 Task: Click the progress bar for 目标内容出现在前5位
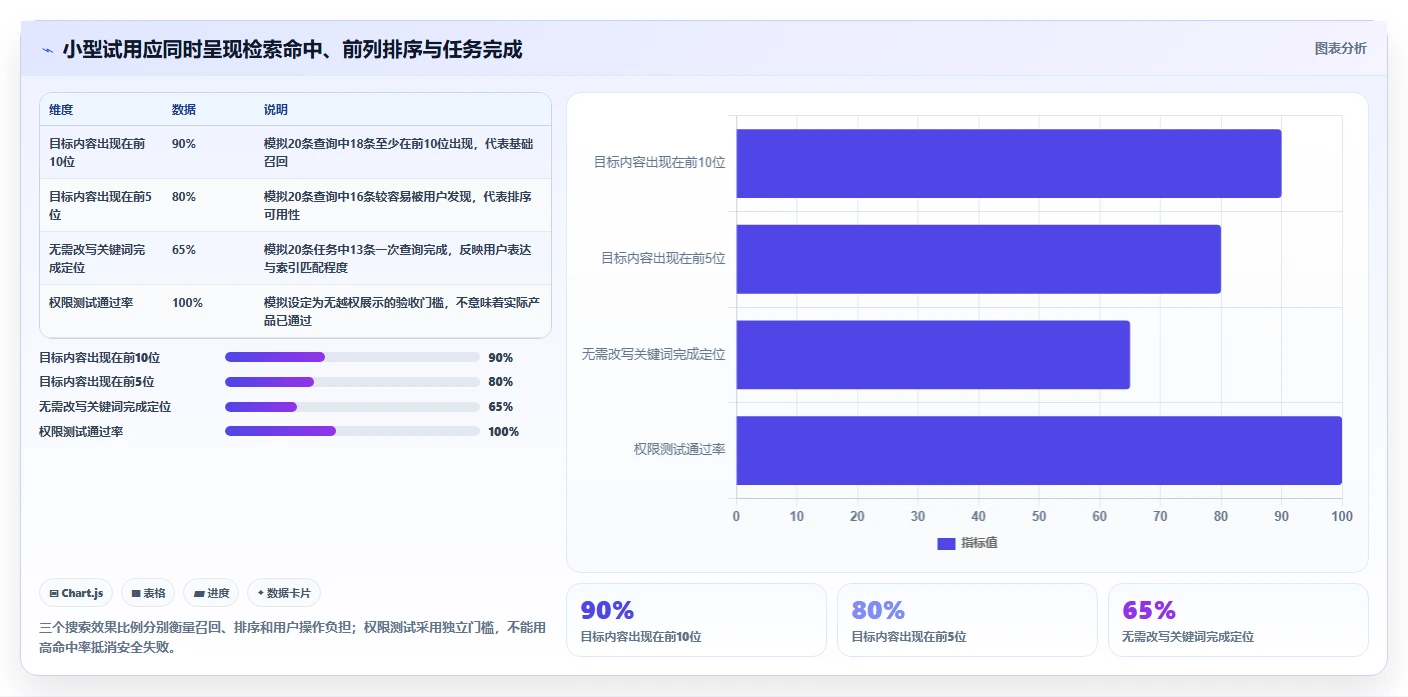point(352,382)
